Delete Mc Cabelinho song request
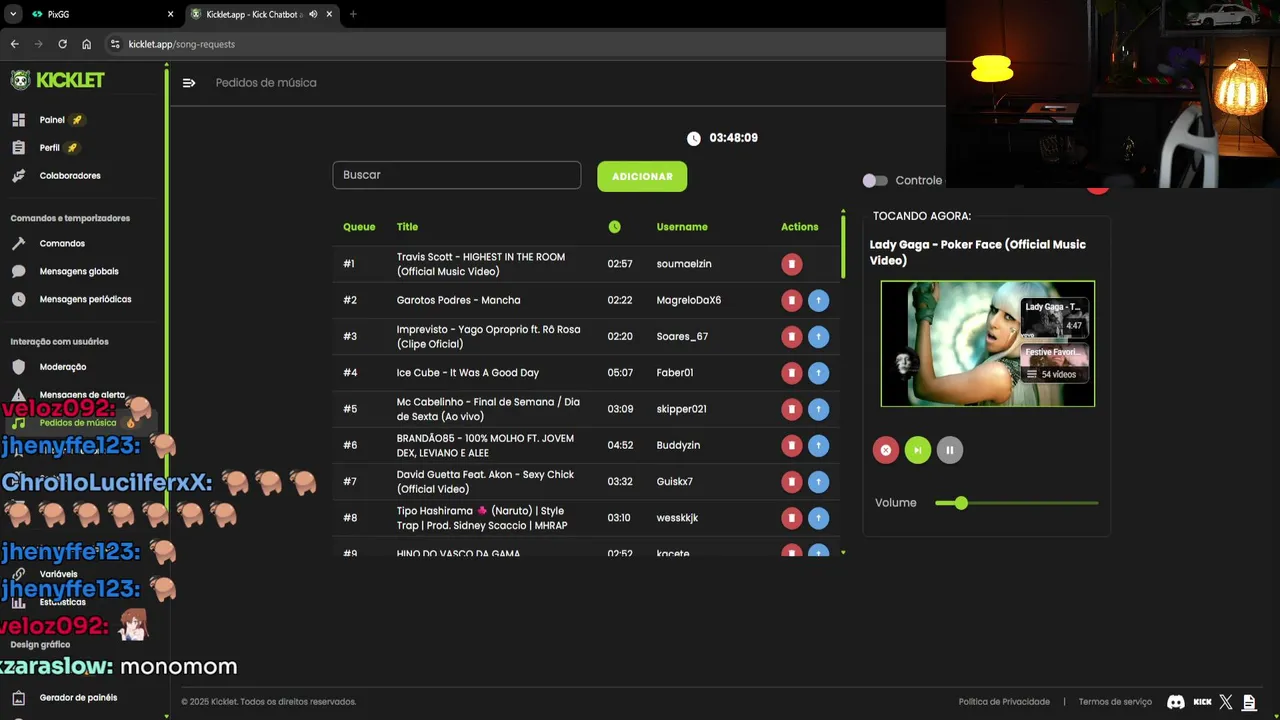This screenshot has width=1280, height=720. coord(791,409)
